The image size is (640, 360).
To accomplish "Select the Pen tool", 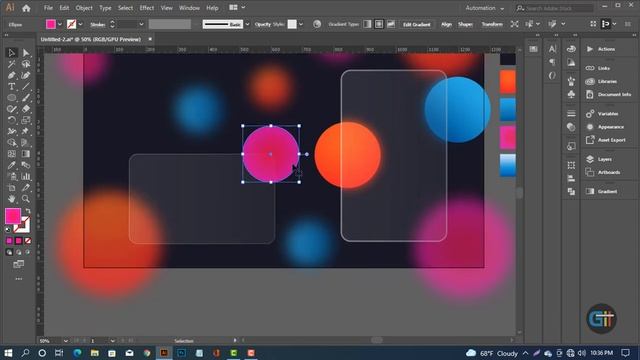I will point(11,75).
